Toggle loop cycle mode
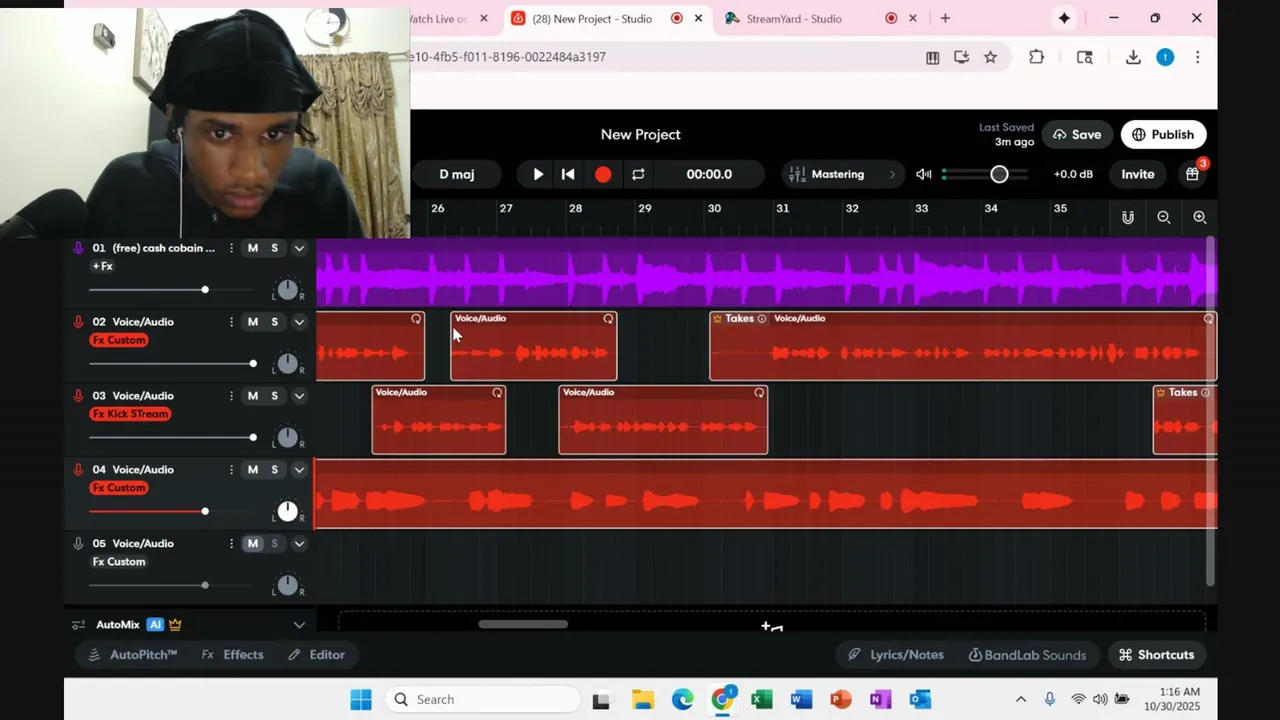Viewport: 1280px width, 720px height. (638, 174)
